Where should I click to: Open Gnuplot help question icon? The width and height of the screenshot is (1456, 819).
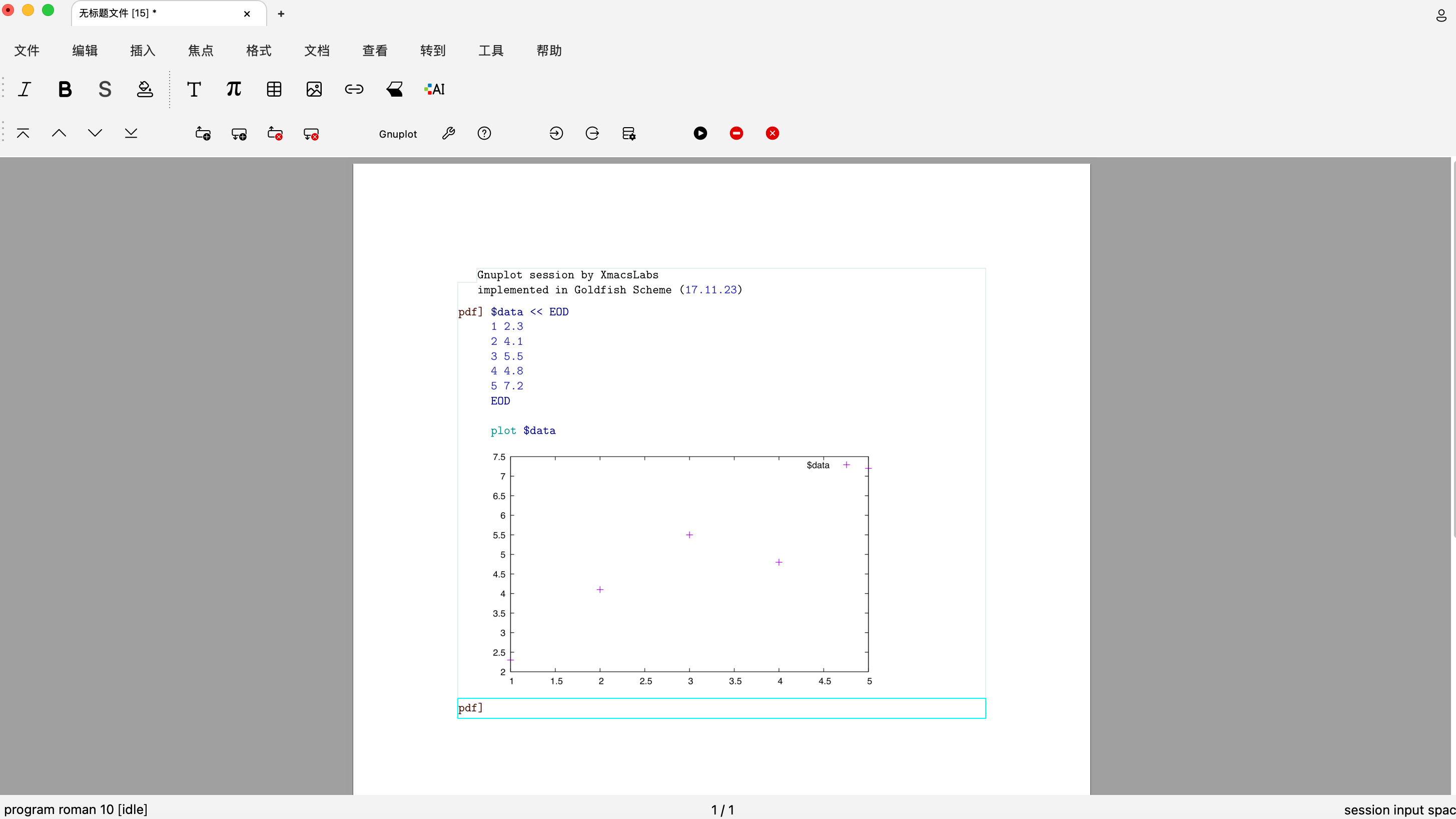[484, 134]
